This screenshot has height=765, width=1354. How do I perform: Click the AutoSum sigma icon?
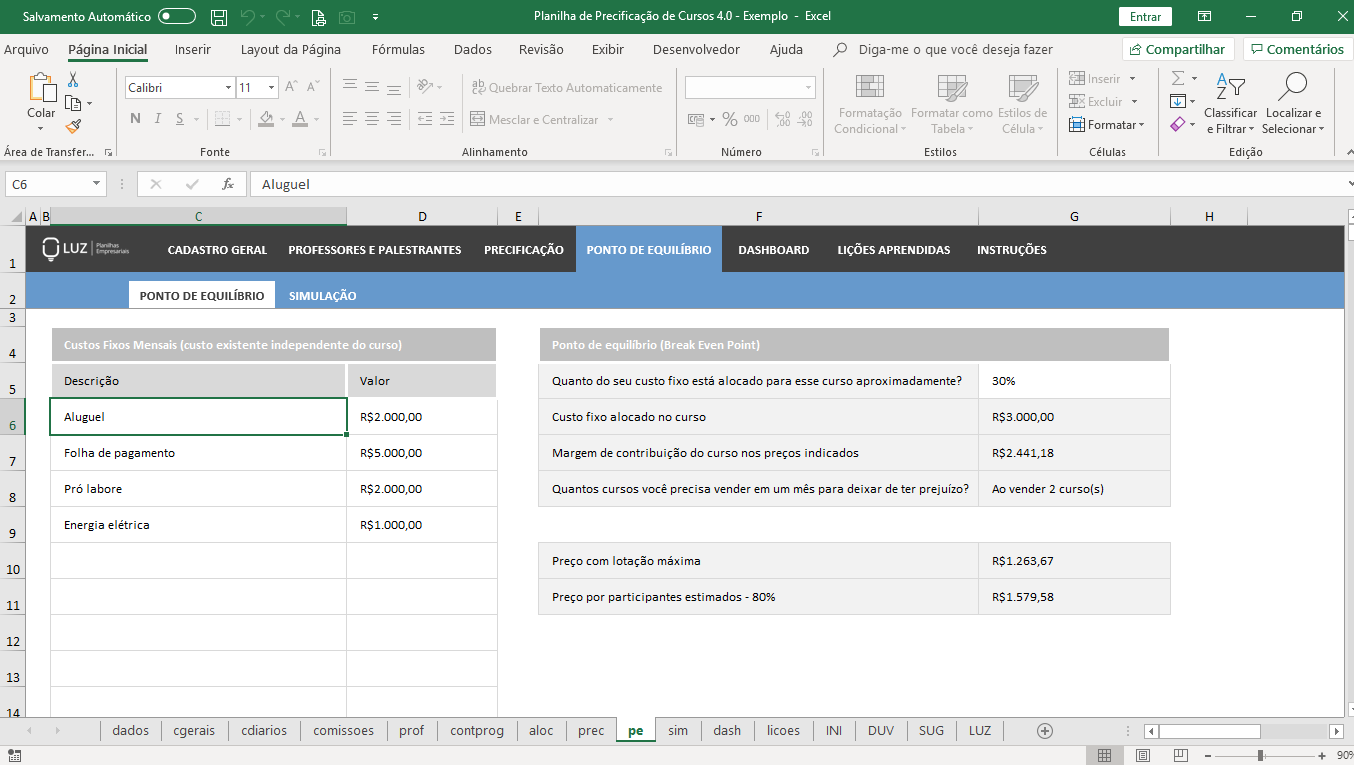[x=1178, y=78]
